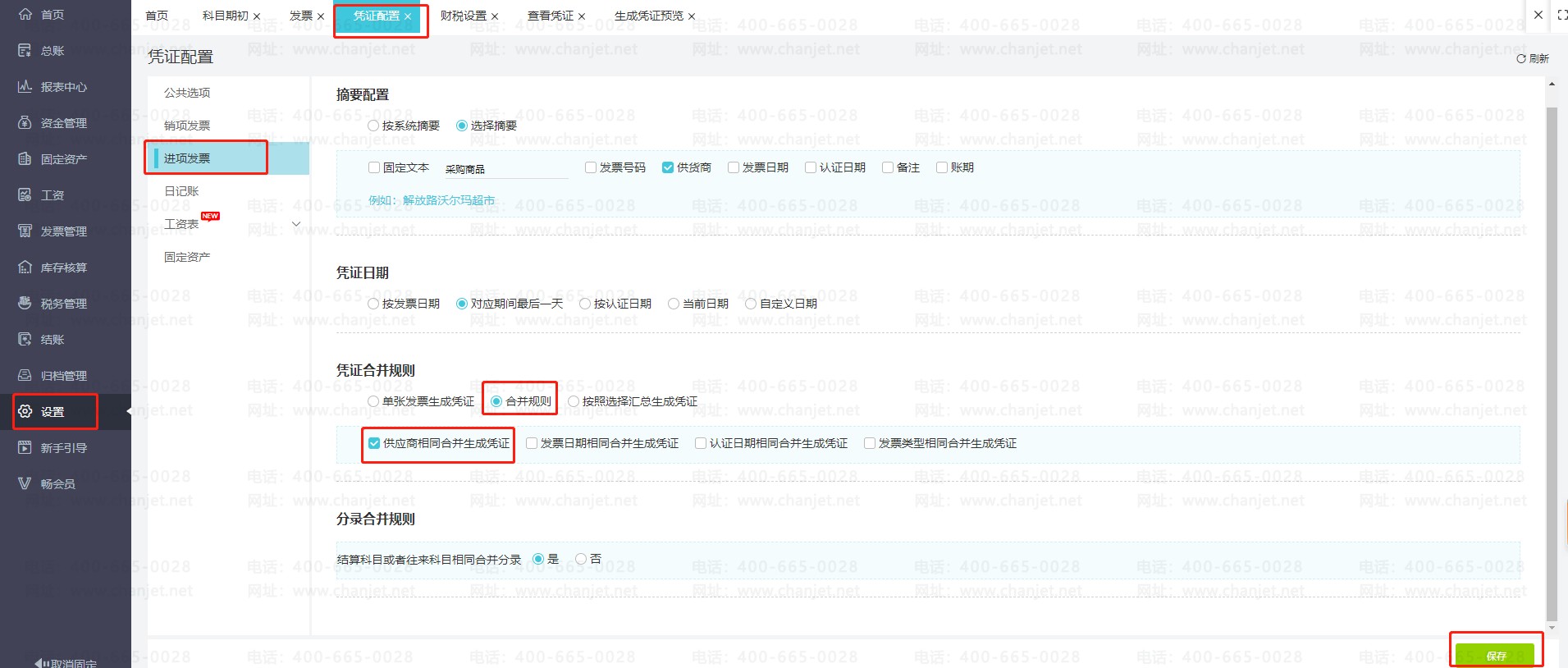This screenshot has height=668, width=1568.
Task: Choose 单张发票生成凭证 merge option
Action: (x=373, y=401)
